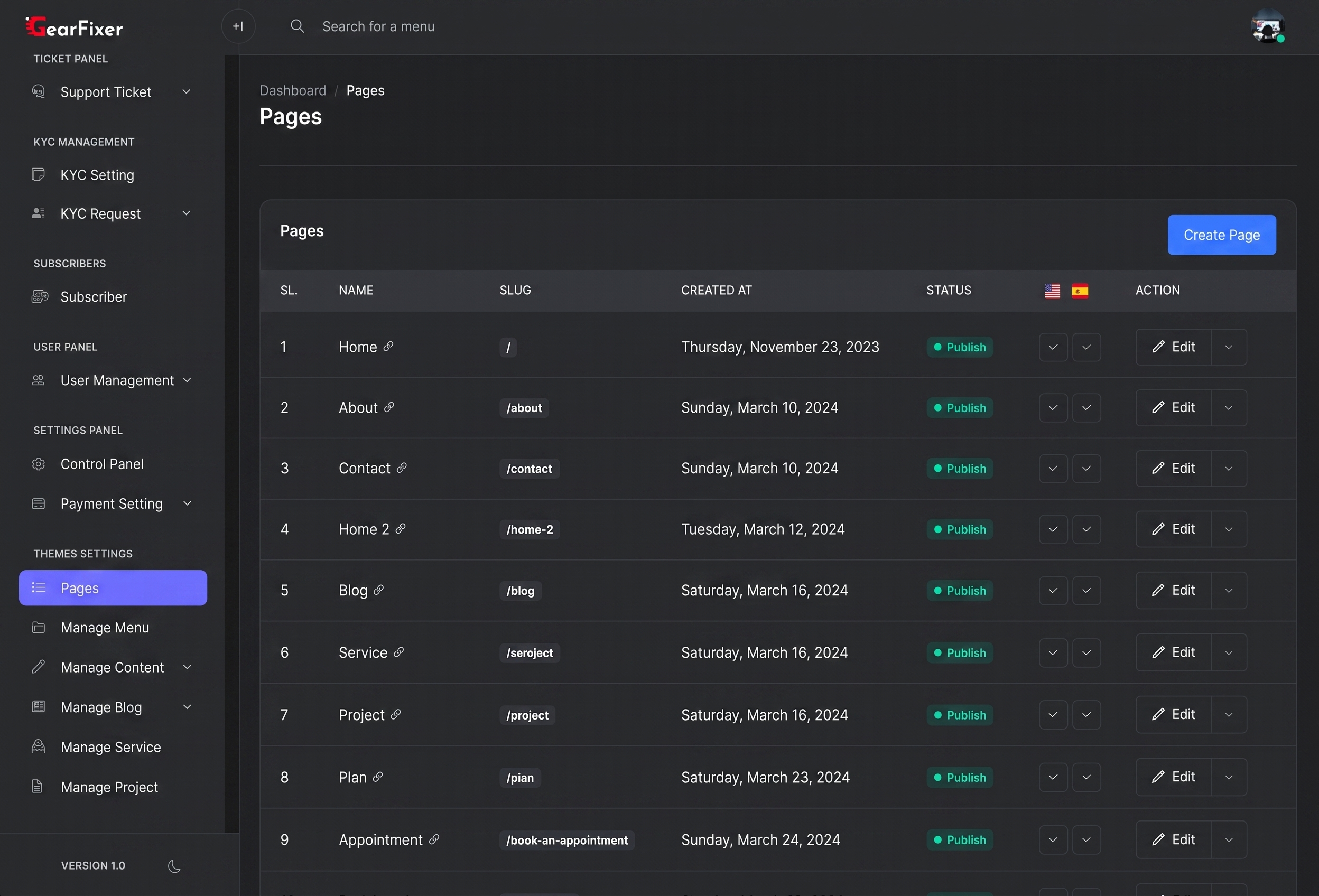Image resolution: width=1319 pixels, height=896 pixels.
Task: Expand the Manage Content submenu
Action: point(187,667)
